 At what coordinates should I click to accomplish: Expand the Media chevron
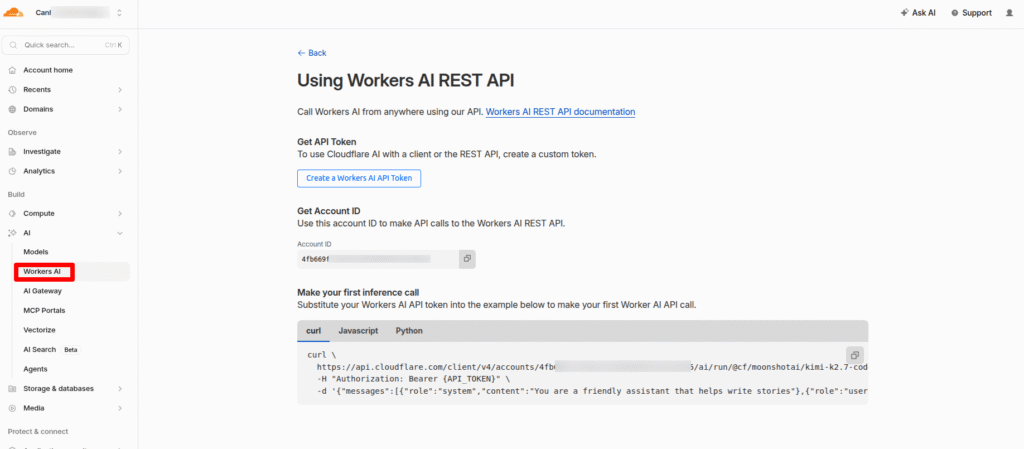(x=120, y=409)
